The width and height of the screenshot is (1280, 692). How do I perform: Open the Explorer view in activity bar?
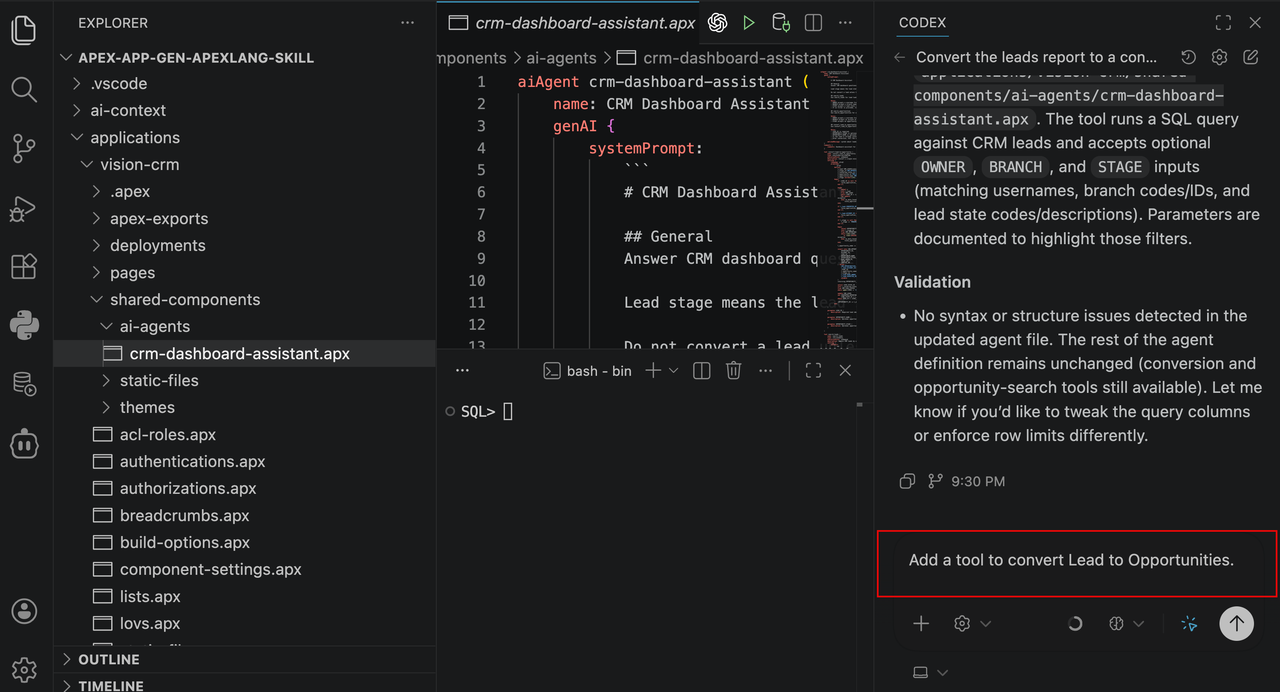[x=24, y=30]
